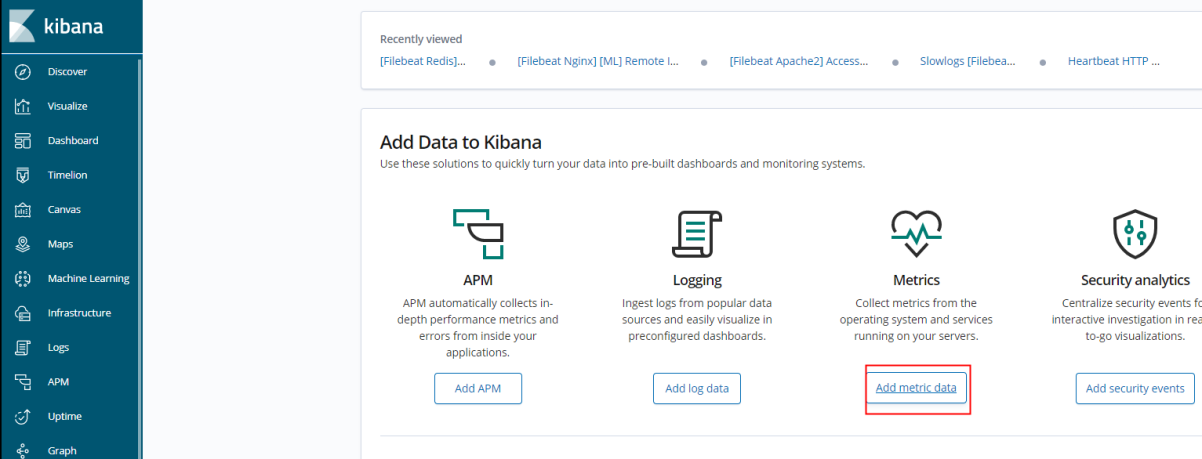Open Graph from the sidebar
The width and height of the screenshot is (1202, 459).
62,450
